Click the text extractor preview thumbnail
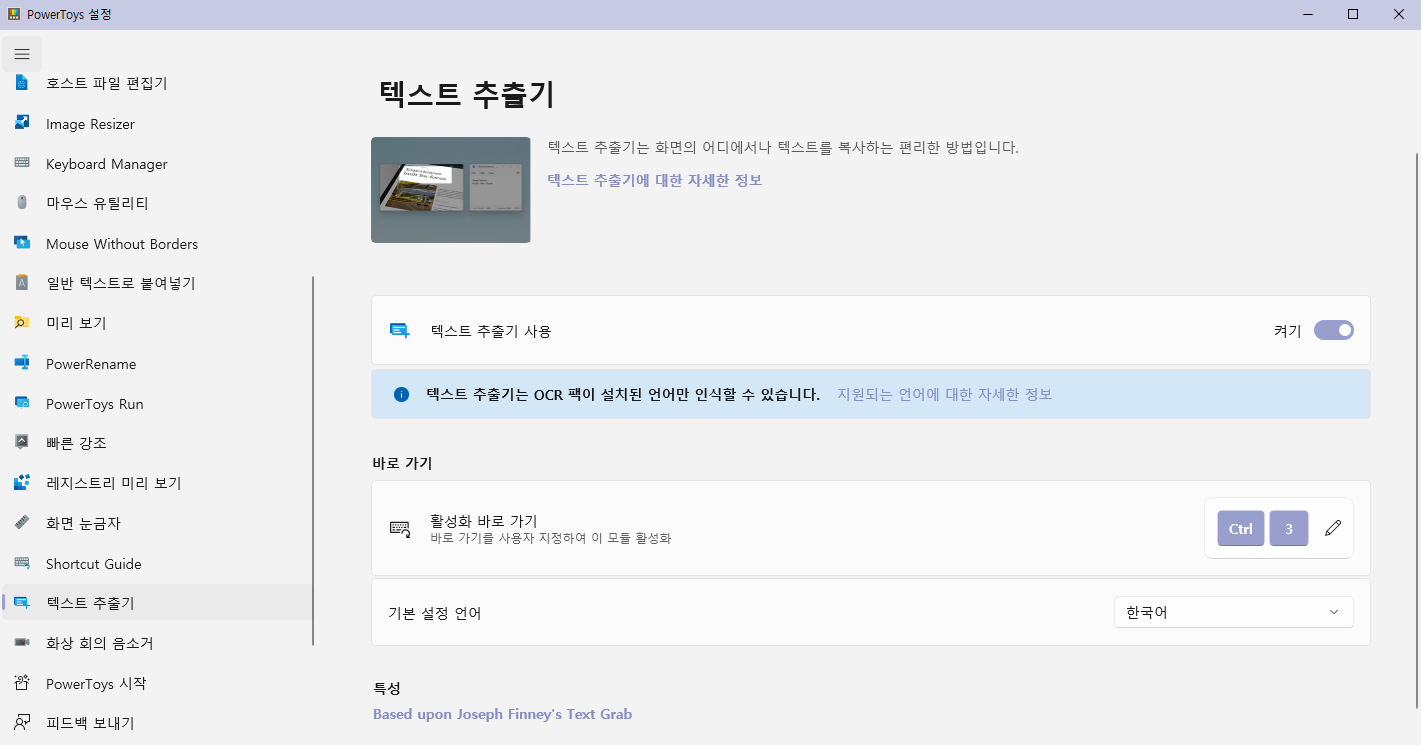The width and height of the screenshot is (1421, 745). coord(451,190)
